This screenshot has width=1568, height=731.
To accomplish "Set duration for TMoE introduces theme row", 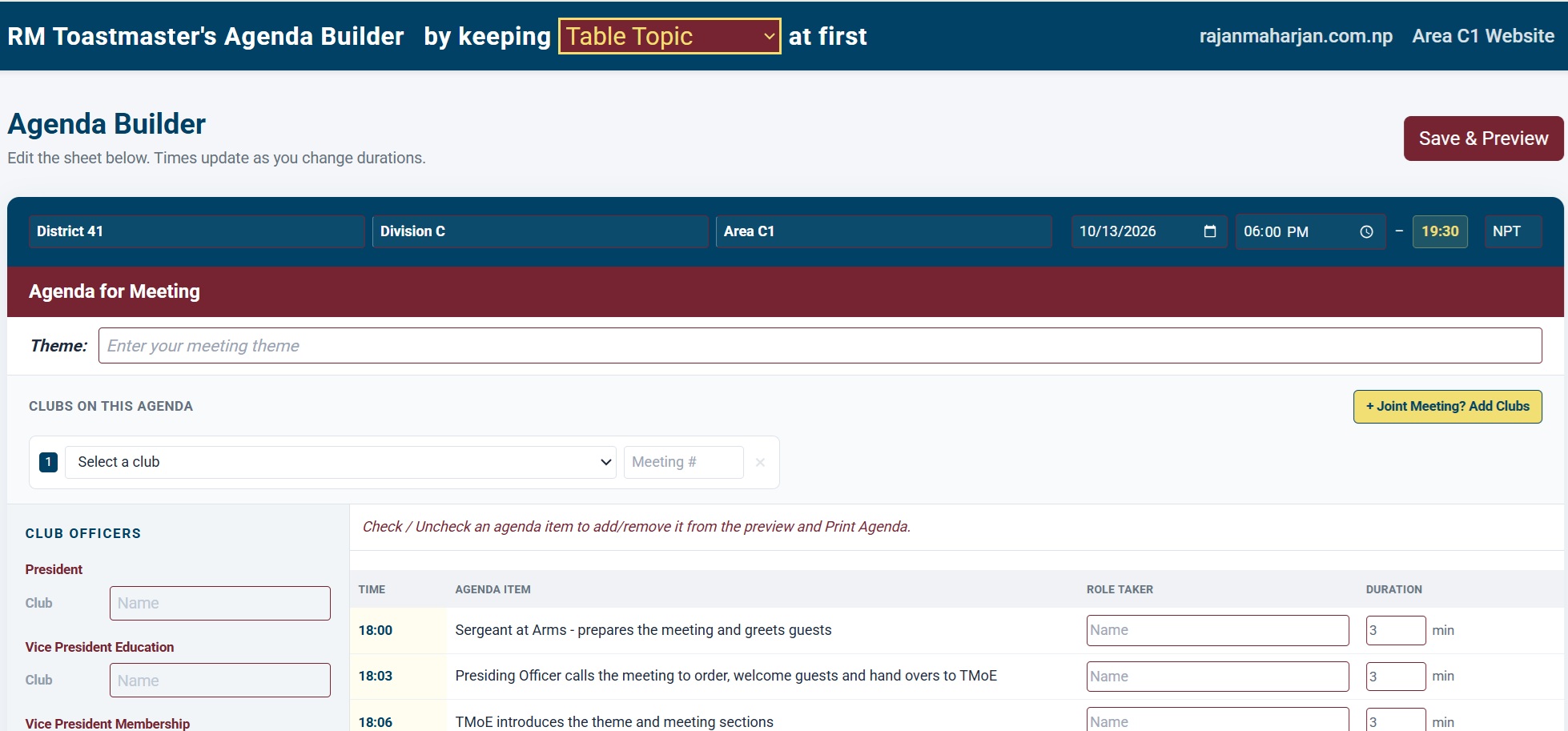I will [x=1395, y=721].
